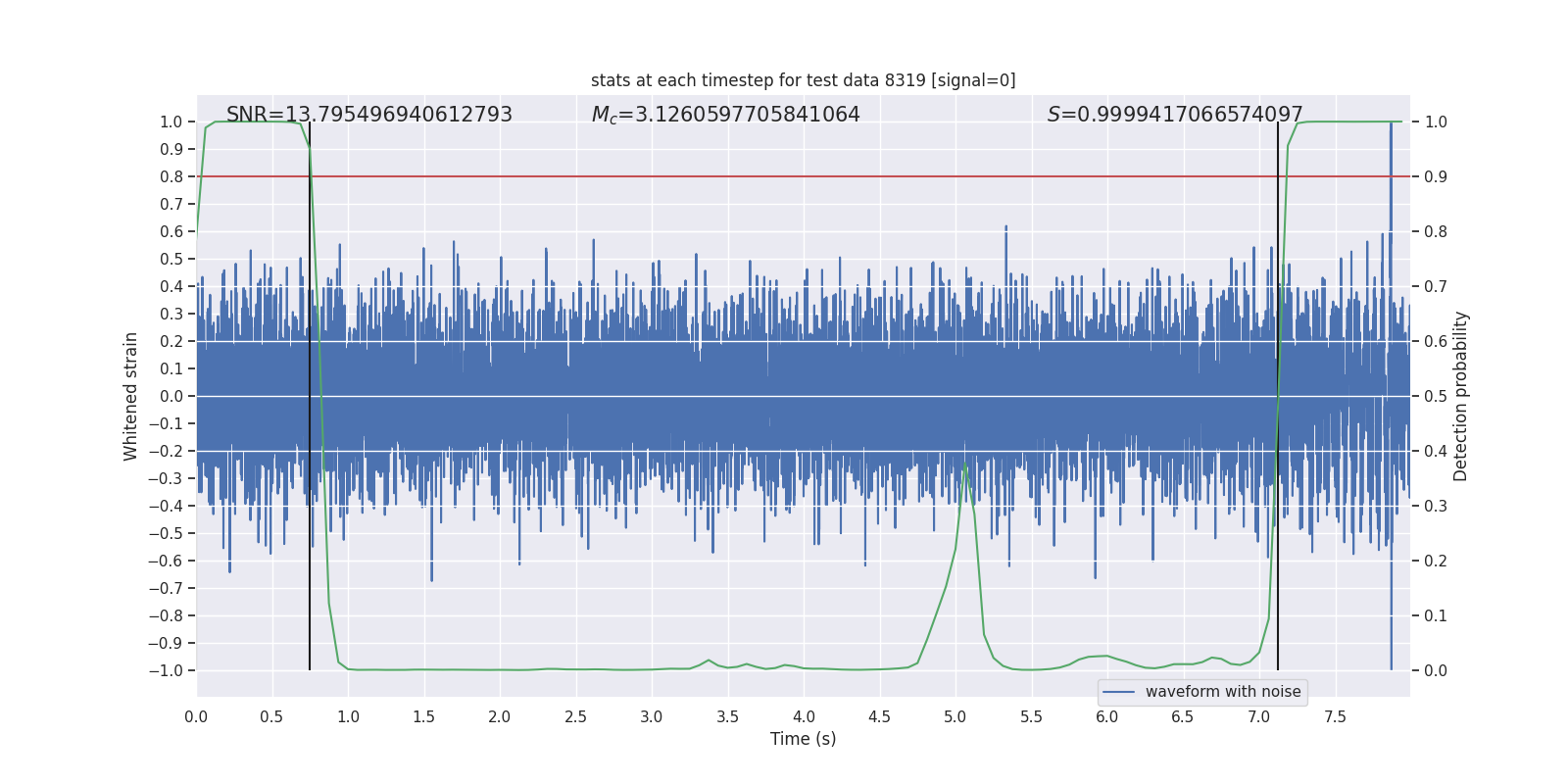
Task: Click the 0.0 tick on Whitened strain axis
Action: 171,396
